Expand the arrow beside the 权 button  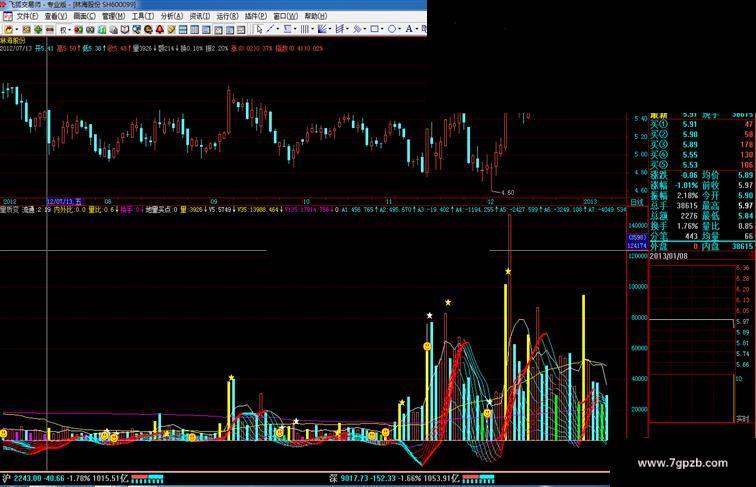click(70, 30)
